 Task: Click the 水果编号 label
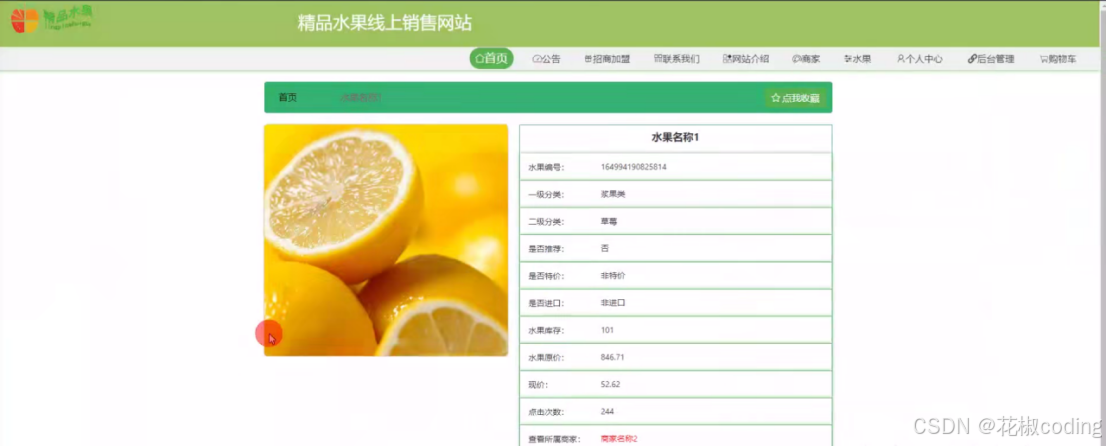pyautogui.click(x=547, y=167)
